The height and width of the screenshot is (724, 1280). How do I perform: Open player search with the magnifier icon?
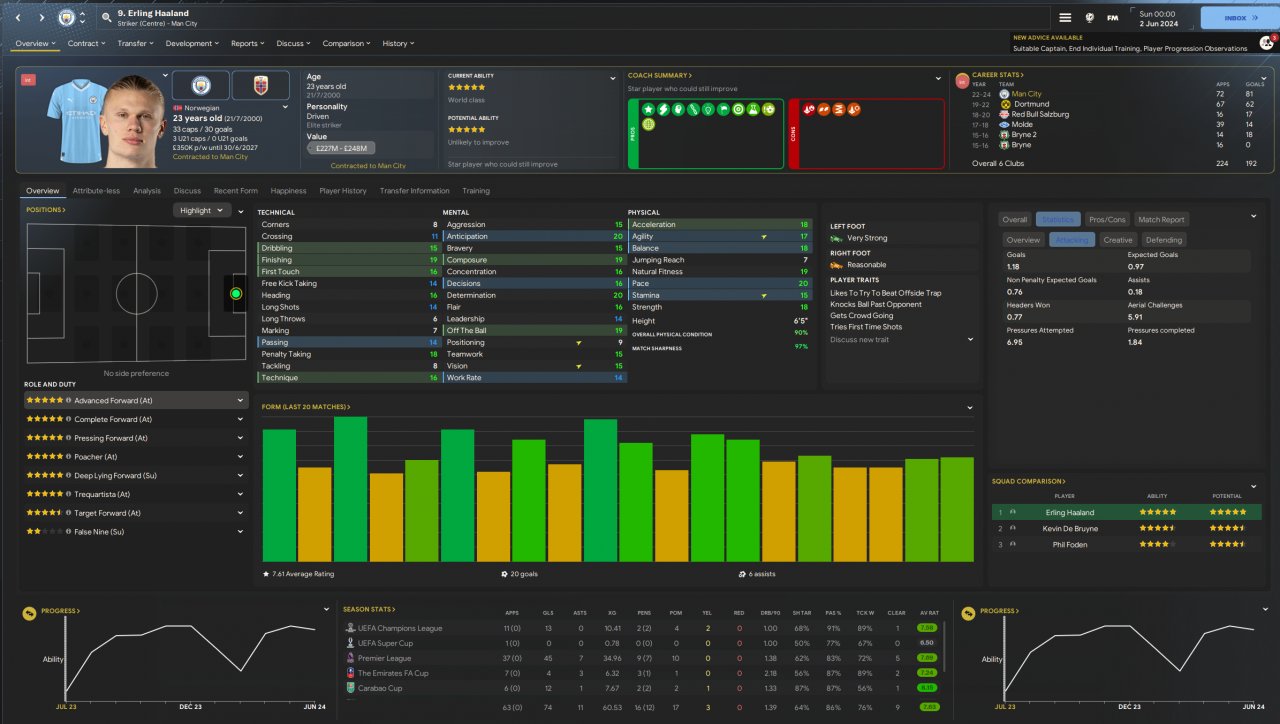coord(106,18)
